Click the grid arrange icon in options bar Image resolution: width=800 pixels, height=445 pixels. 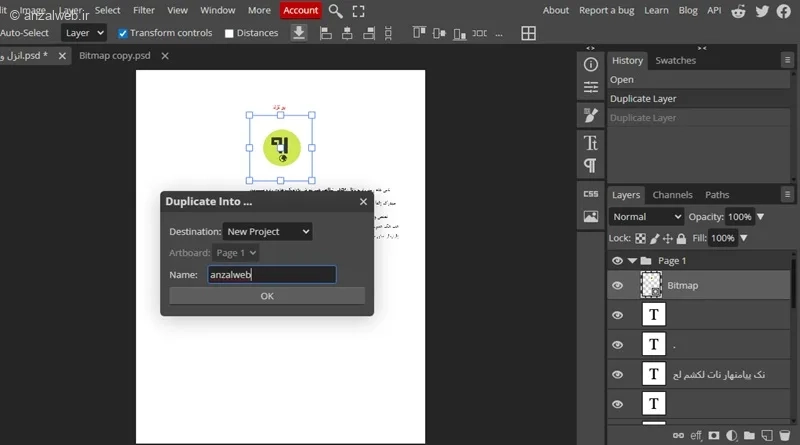[x=529, y=33]
